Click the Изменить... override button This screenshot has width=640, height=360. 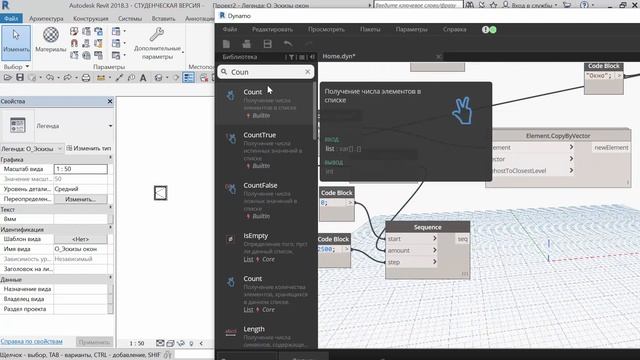click(x=80, y=199)
